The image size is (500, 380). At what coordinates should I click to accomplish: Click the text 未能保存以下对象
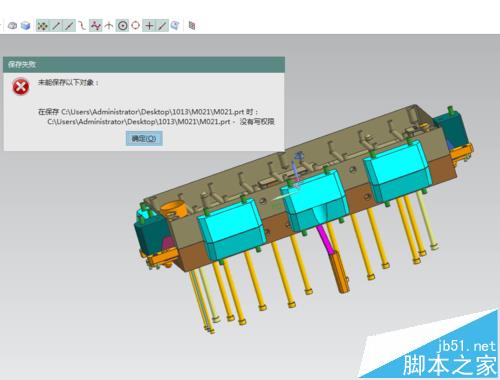(68, 82)
